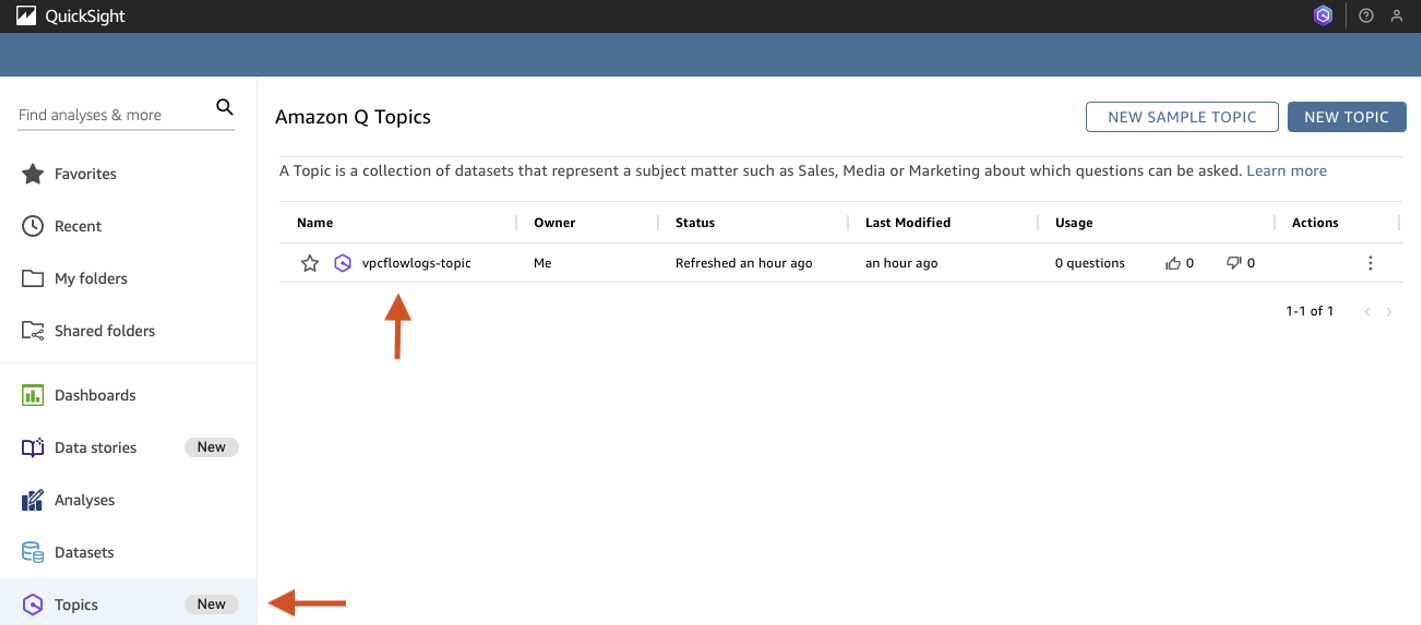The width and height of the screenshot is (1421, 625).
Task: Click the New badge beside Data stories
Action: (211, 447)
